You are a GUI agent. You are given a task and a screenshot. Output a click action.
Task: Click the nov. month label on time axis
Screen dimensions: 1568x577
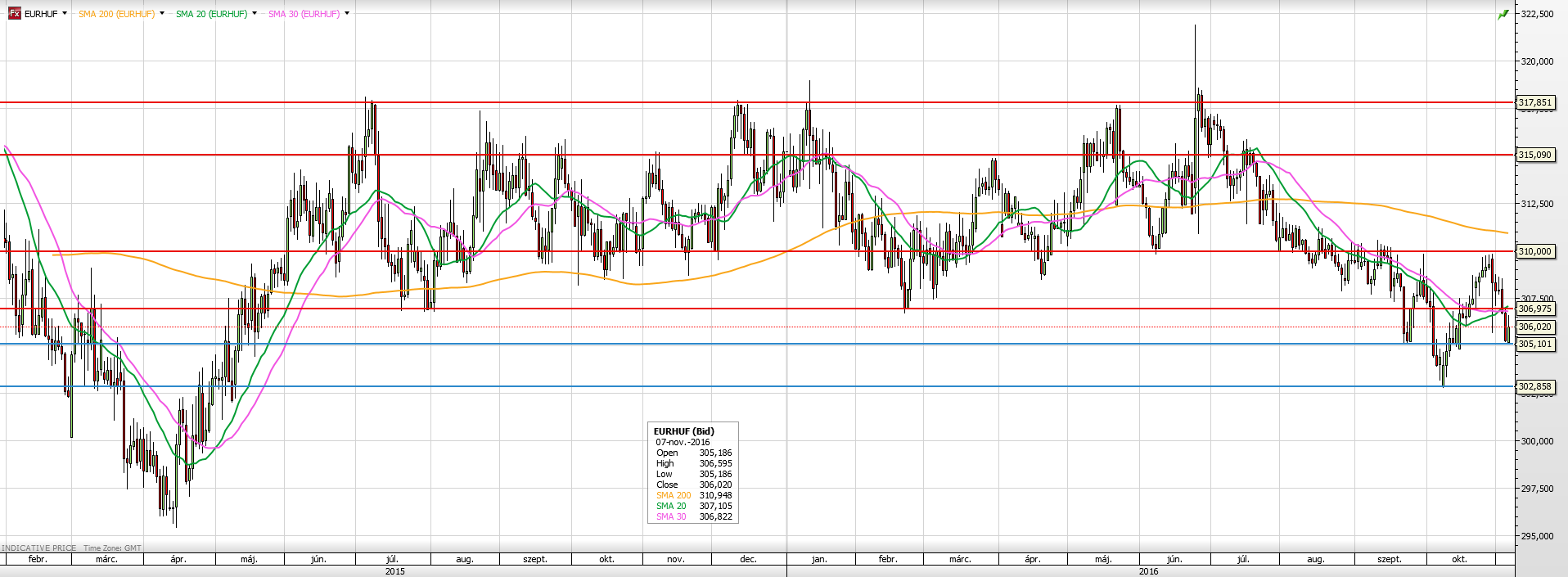tap(676, 559)
